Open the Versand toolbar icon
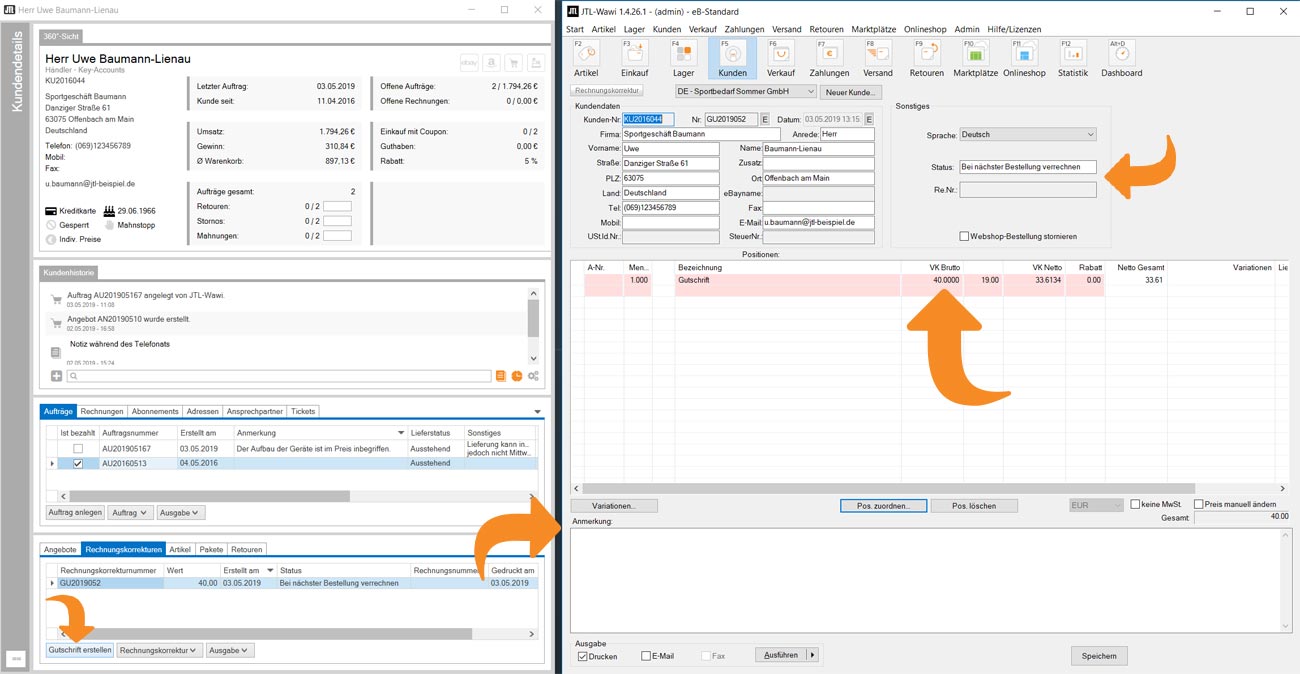The image size is (1300, 674). point(878,58)
